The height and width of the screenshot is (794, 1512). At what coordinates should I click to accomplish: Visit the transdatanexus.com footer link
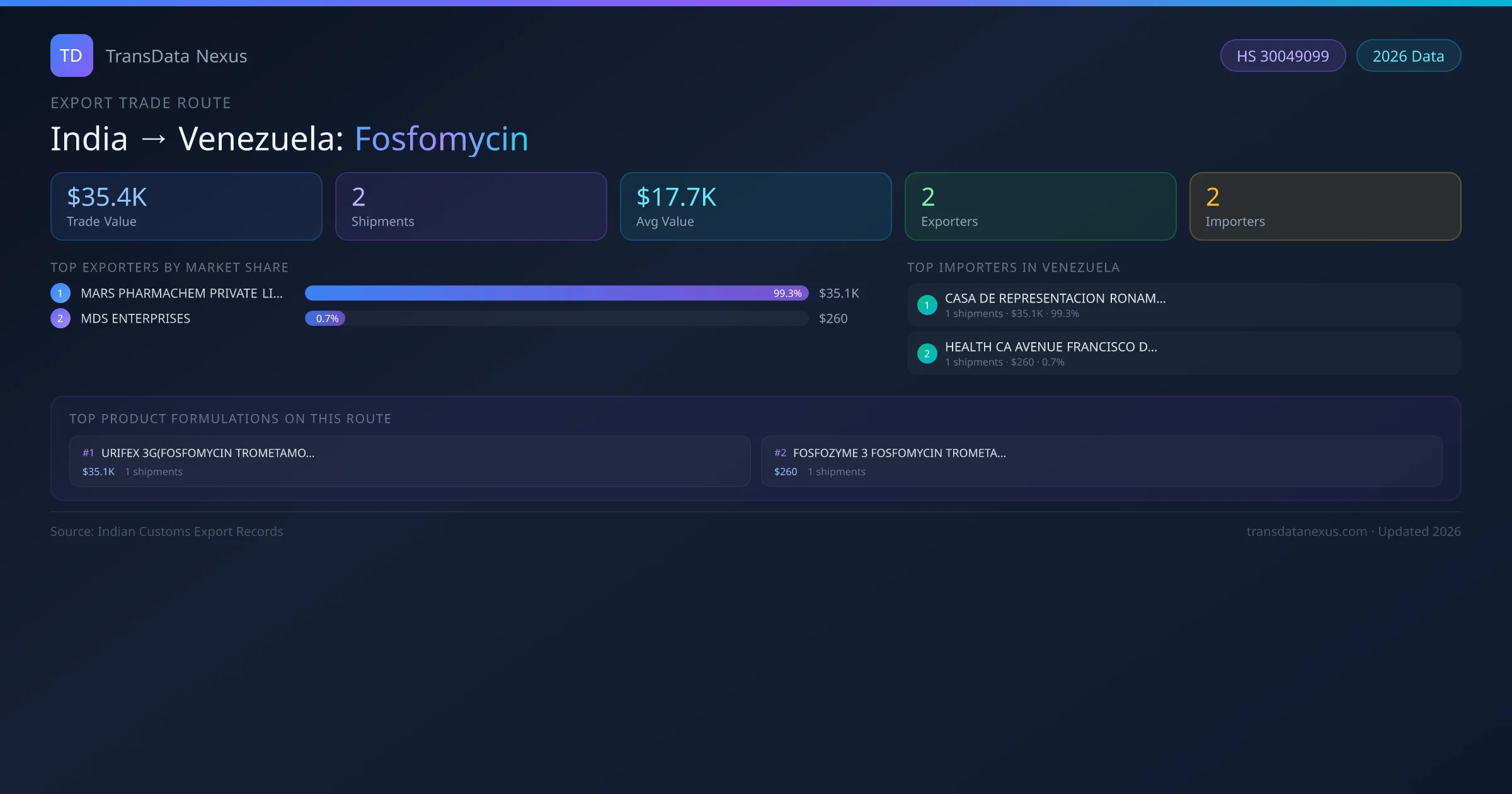1306,532
